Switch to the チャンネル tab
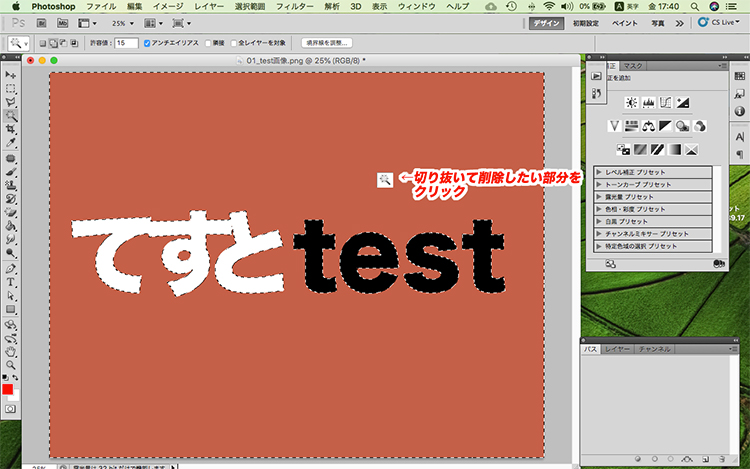 654,349
